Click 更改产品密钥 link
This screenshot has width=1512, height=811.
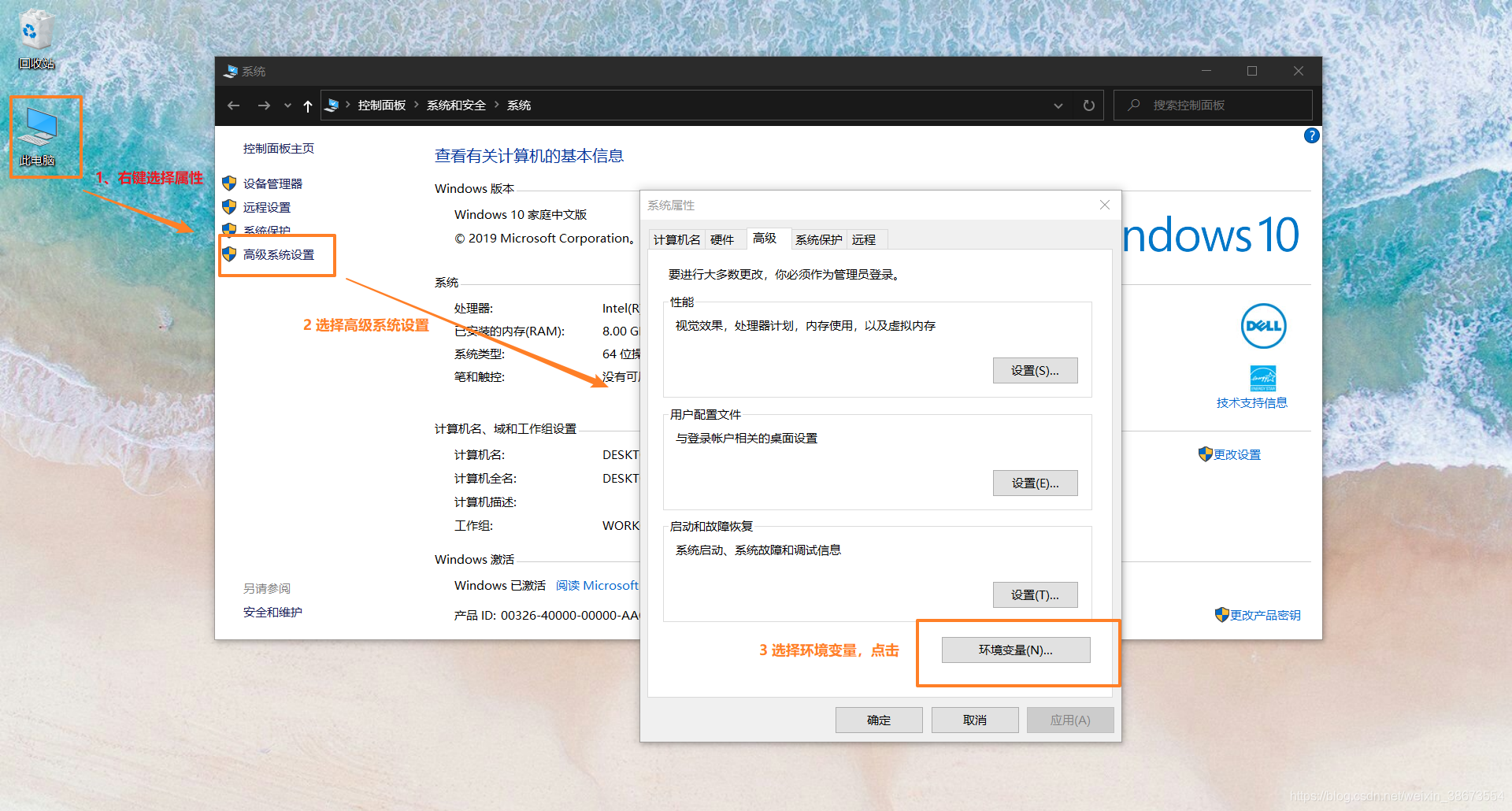coord(1266,616)
